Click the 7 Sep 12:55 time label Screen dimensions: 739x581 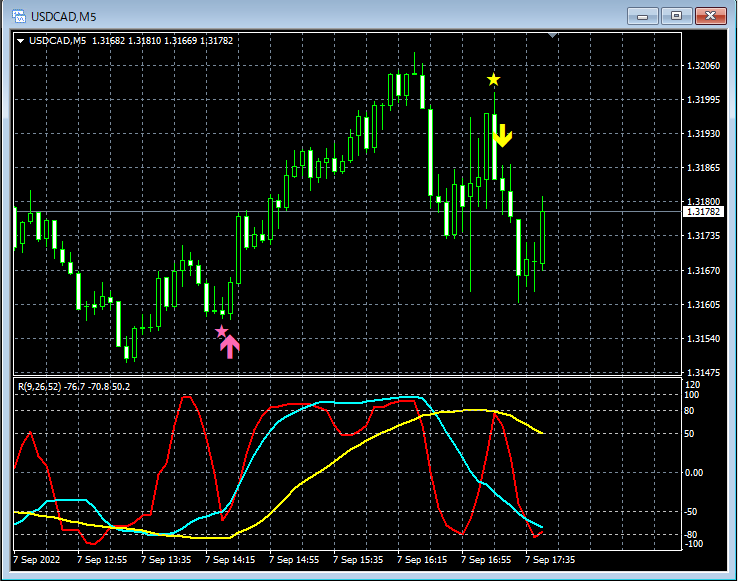click(102, 560)
